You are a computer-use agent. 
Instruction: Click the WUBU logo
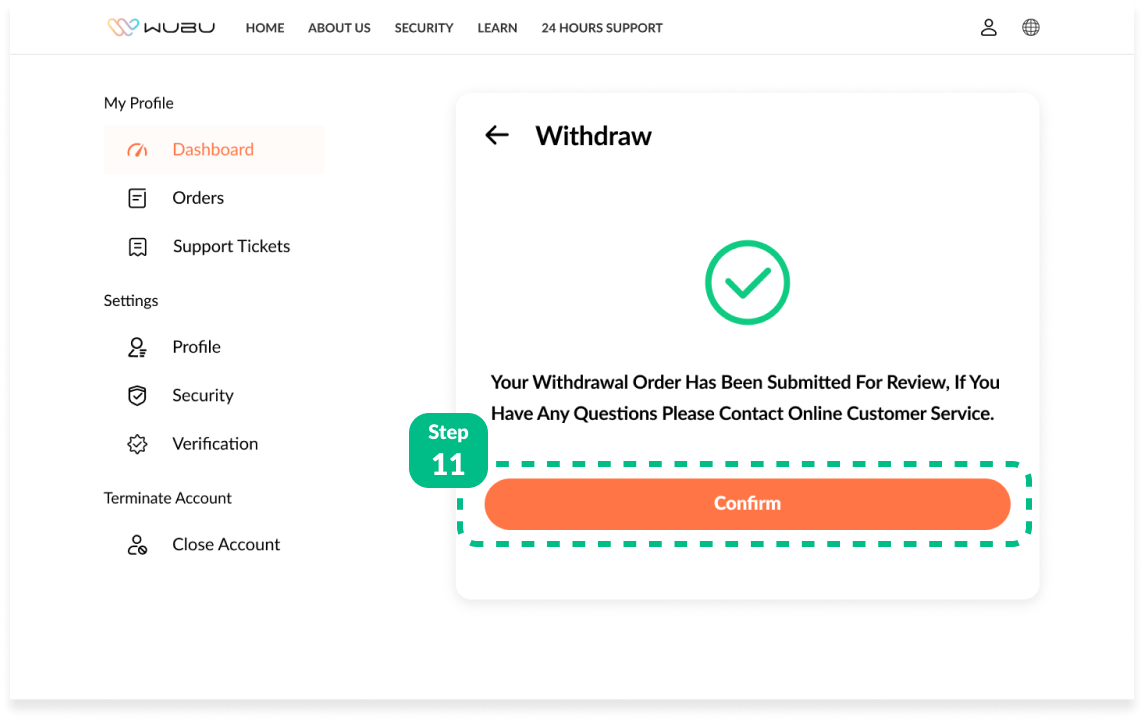[160, 27]
